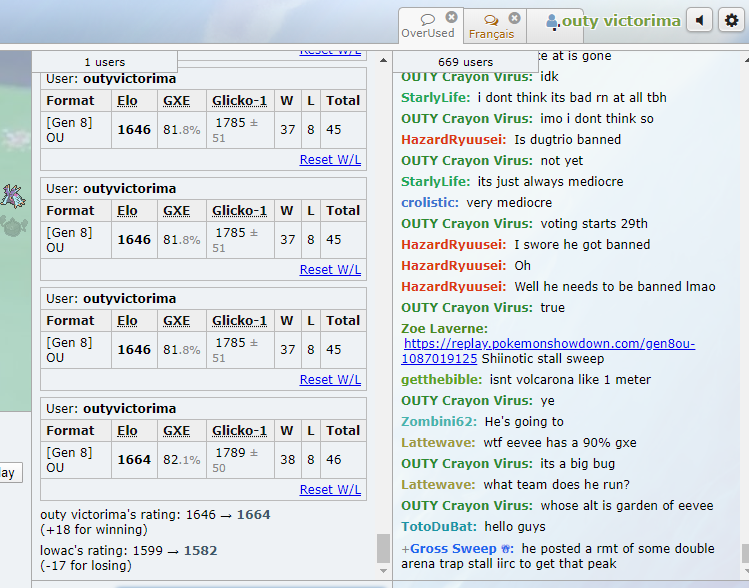
Task: Click Reset W/L under 1664 Elo table
Action: coord(330,489)
